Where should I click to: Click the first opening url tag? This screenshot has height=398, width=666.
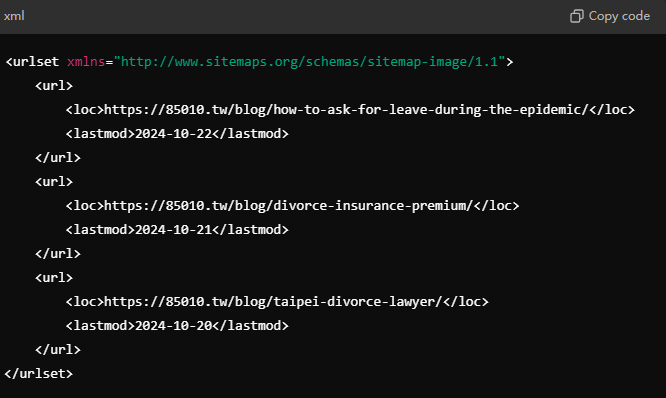click(x=54, y=86)
